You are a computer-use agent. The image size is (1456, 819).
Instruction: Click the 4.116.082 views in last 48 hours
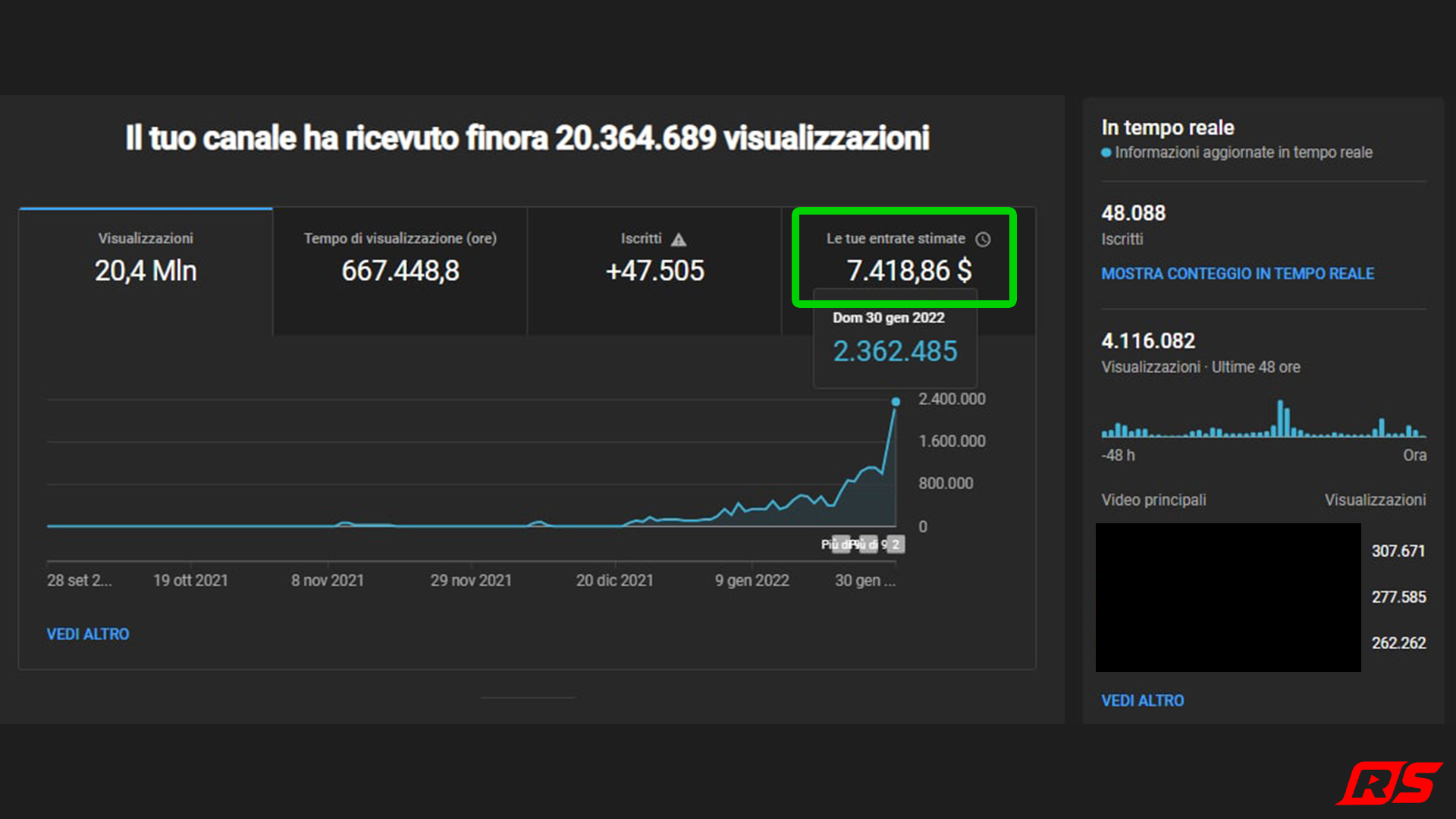coord(1148,341)
